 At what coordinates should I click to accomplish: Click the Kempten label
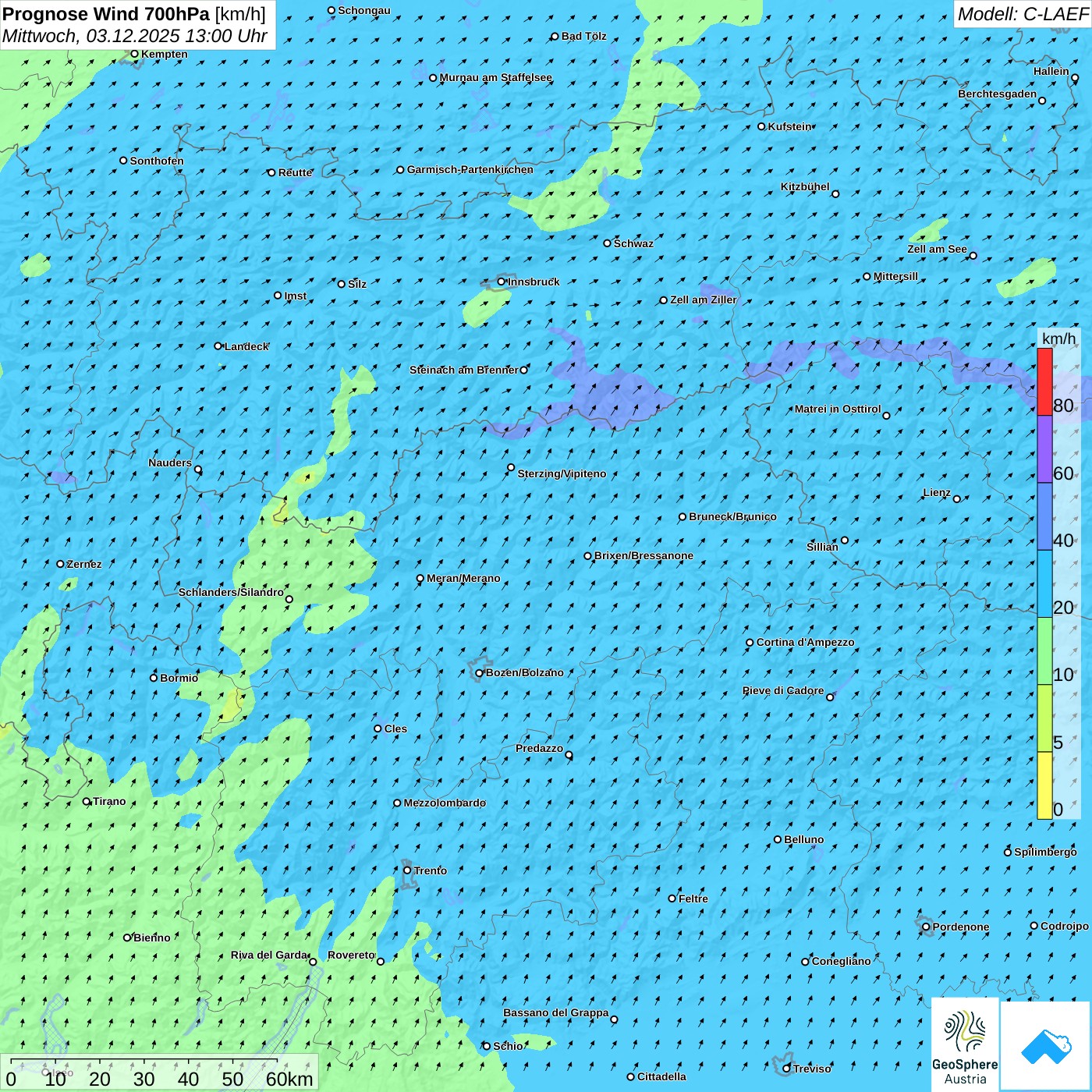[164, 54]
